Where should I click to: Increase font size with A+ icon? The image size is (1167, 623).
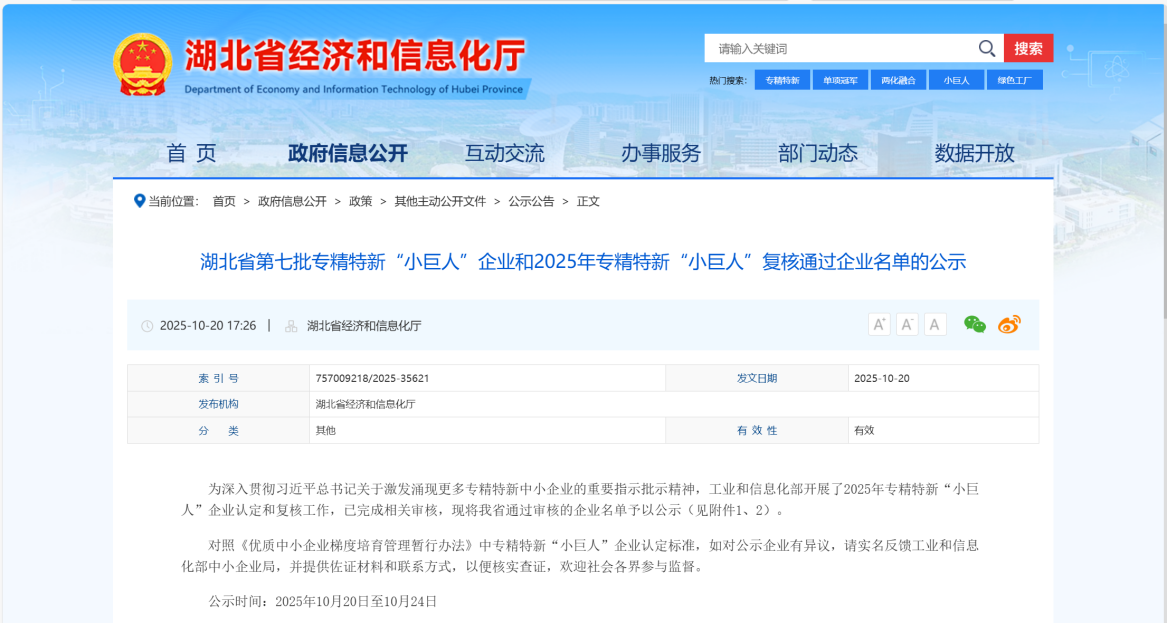pos(879,324)
